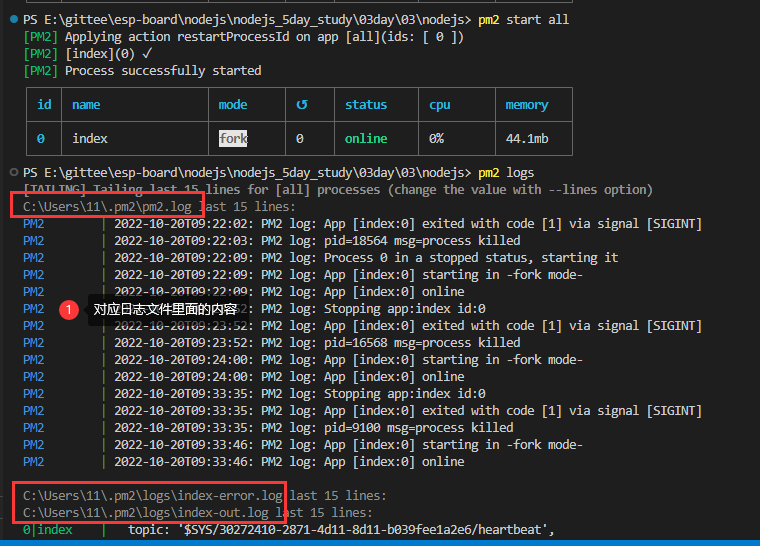Click the heartbeat topic '$SYS/30272410-...' string
760x546 pixels.
364,530
